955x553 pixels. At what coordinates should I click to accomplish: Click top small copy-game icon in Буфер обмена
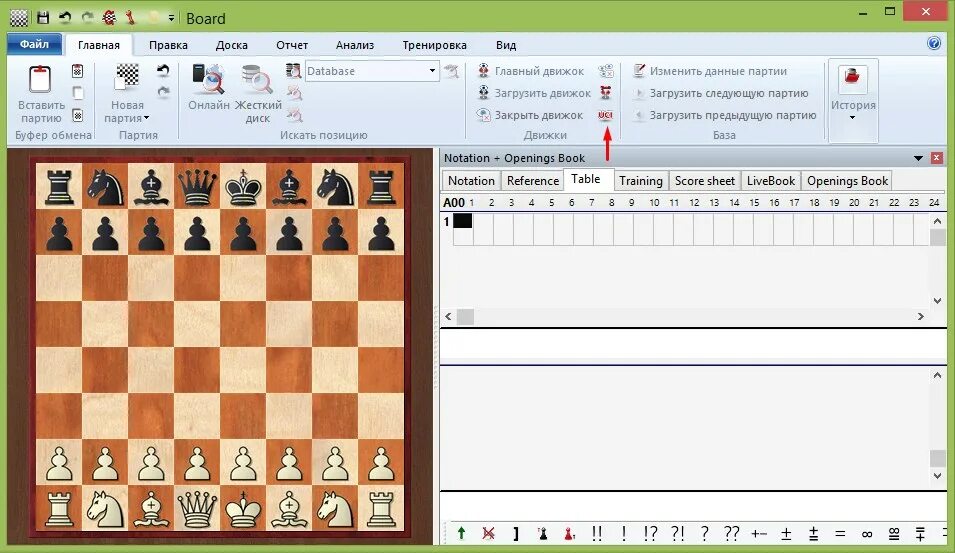77,71
